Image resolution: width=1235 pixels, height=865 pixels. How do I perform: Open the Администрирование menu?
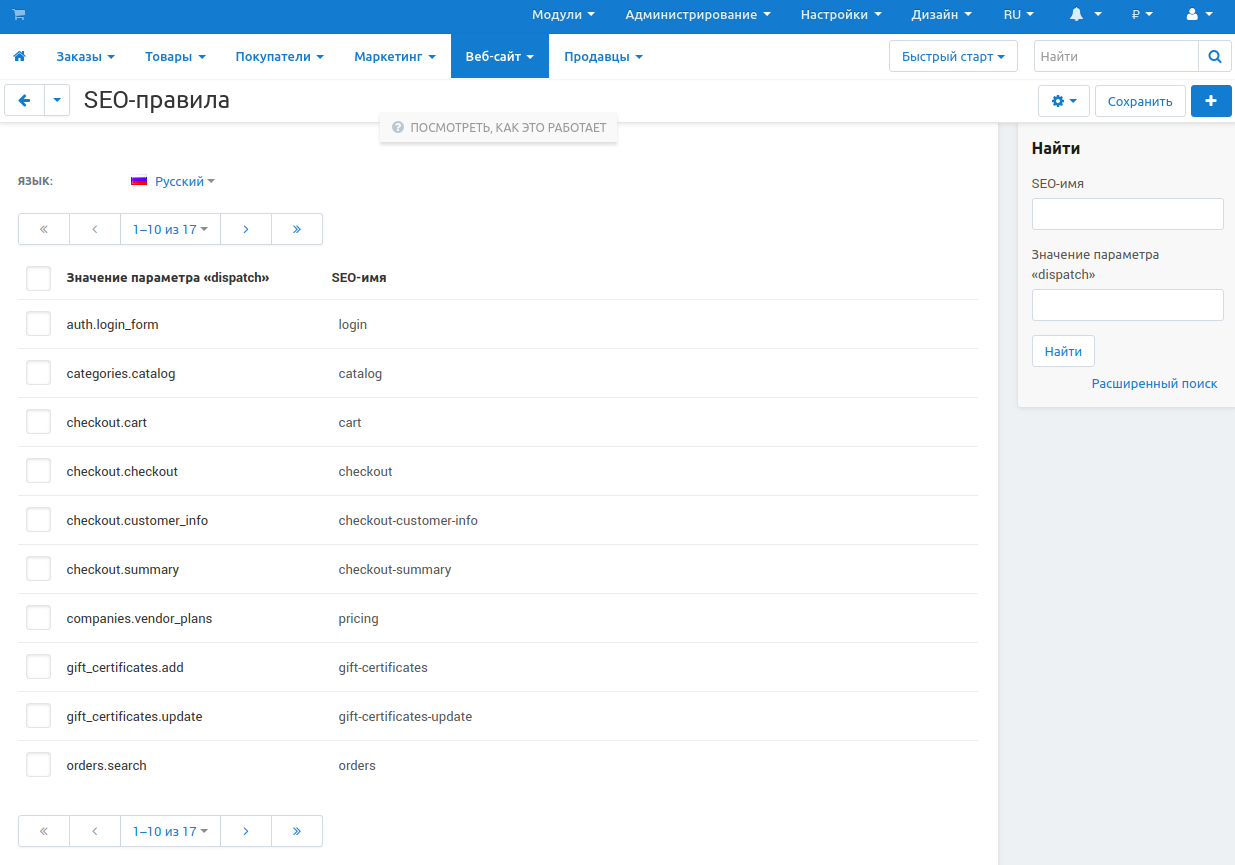pos(697,15)
